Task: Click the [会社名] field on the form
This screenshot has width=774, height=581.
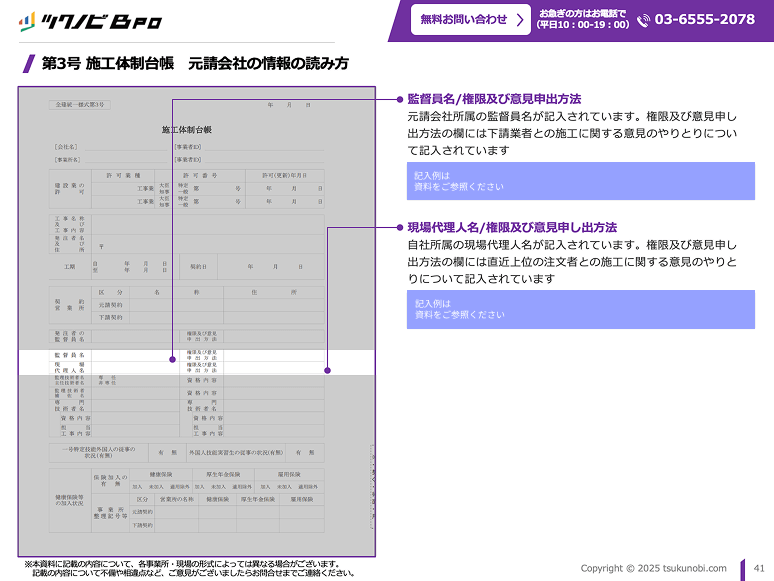Action: click(x=111, y=147)
